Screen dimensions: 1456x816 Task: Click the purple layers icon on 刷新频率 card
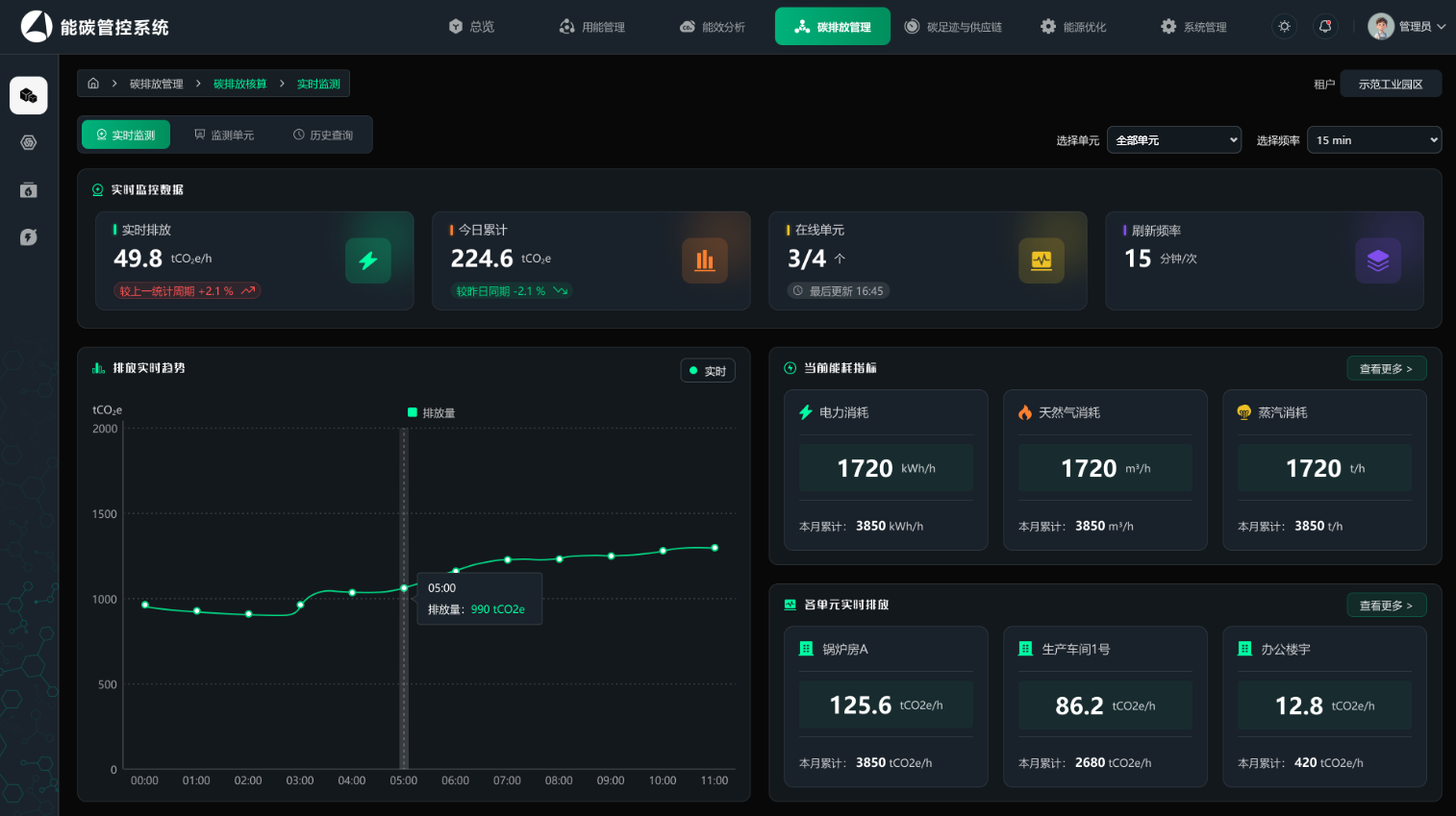1378,260
